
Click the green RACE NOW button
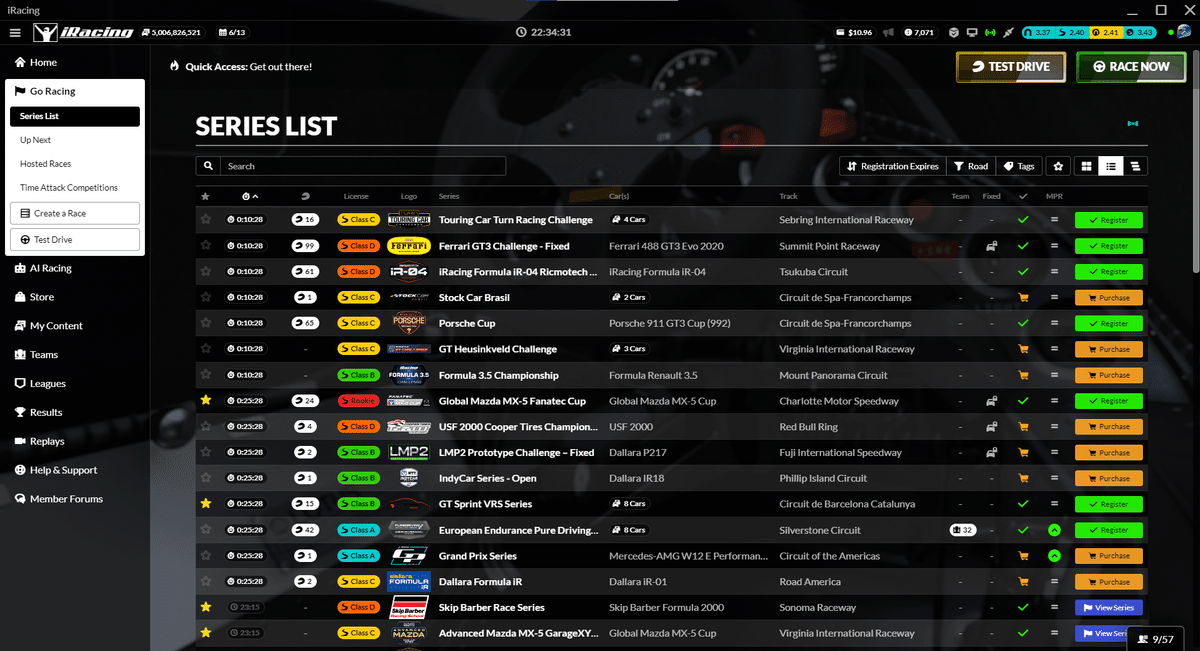pyautogui.click(x=1131, y=67)
